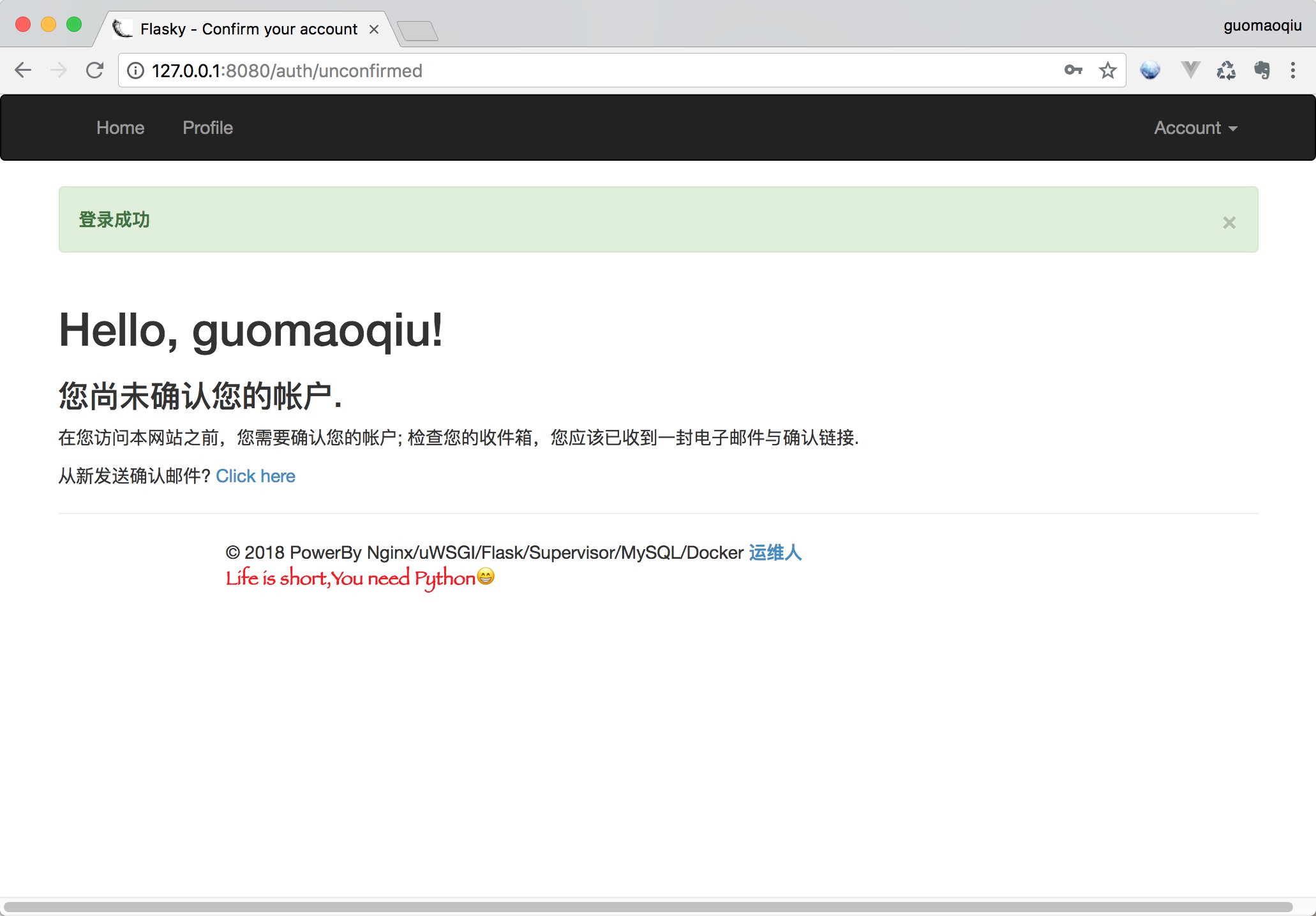Open Profile in navbar
Screen dimensions: 1316x916
coord(207,128)
